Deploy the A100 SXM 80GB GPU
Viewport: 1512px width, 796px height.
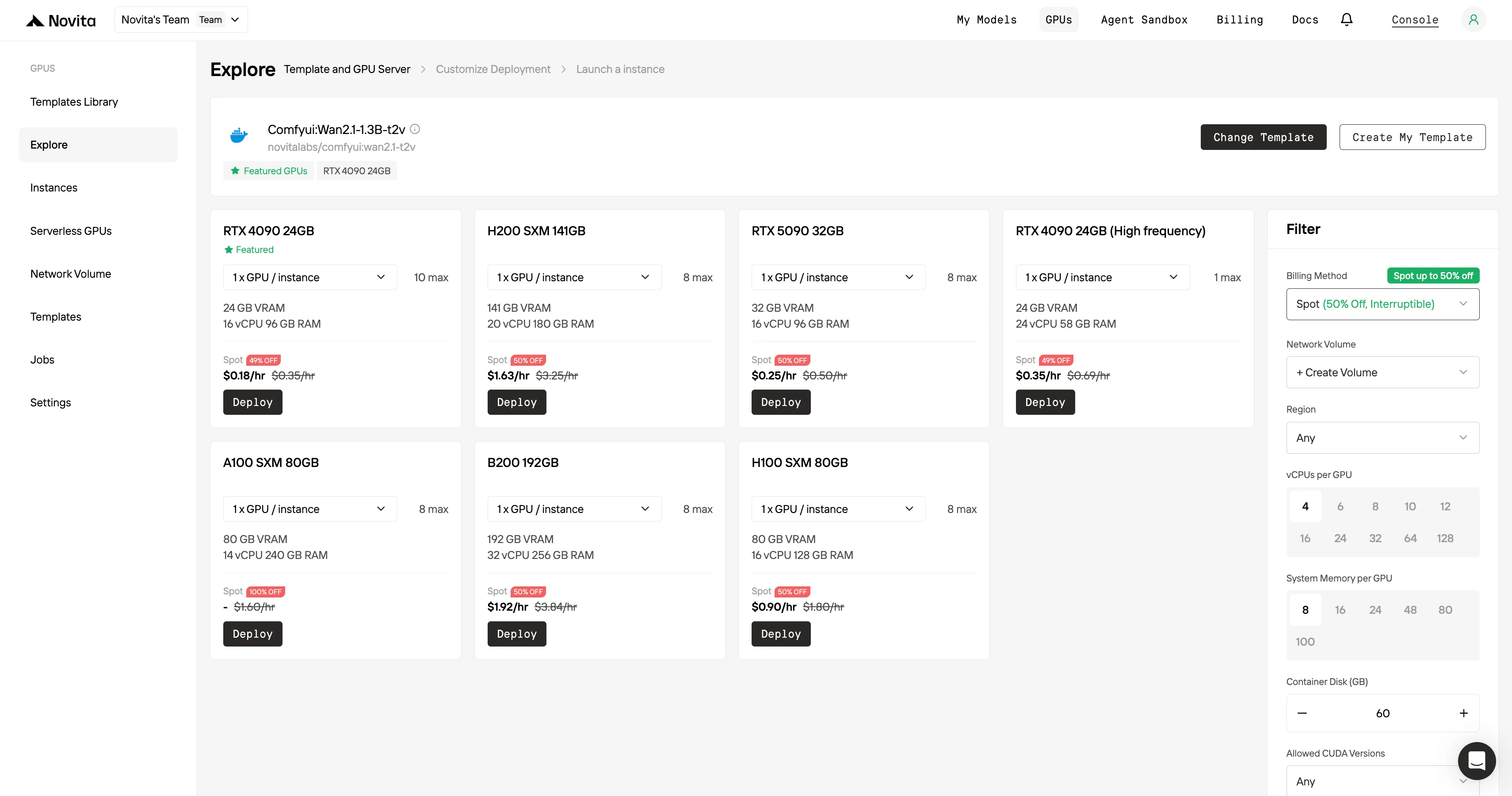click(x=252, y=634)
